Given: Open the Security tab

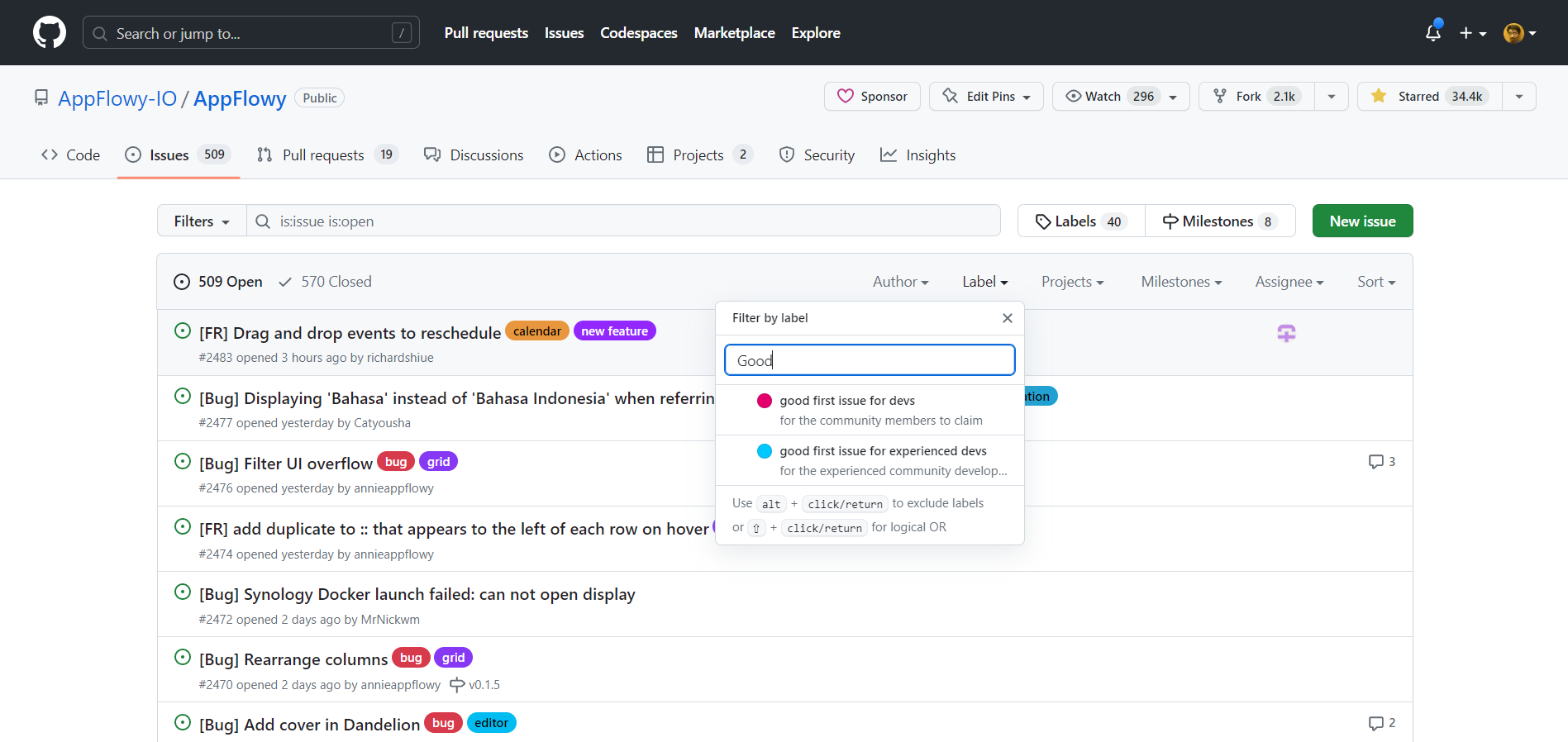Looking at the screenshot, I should coord(817,155).
